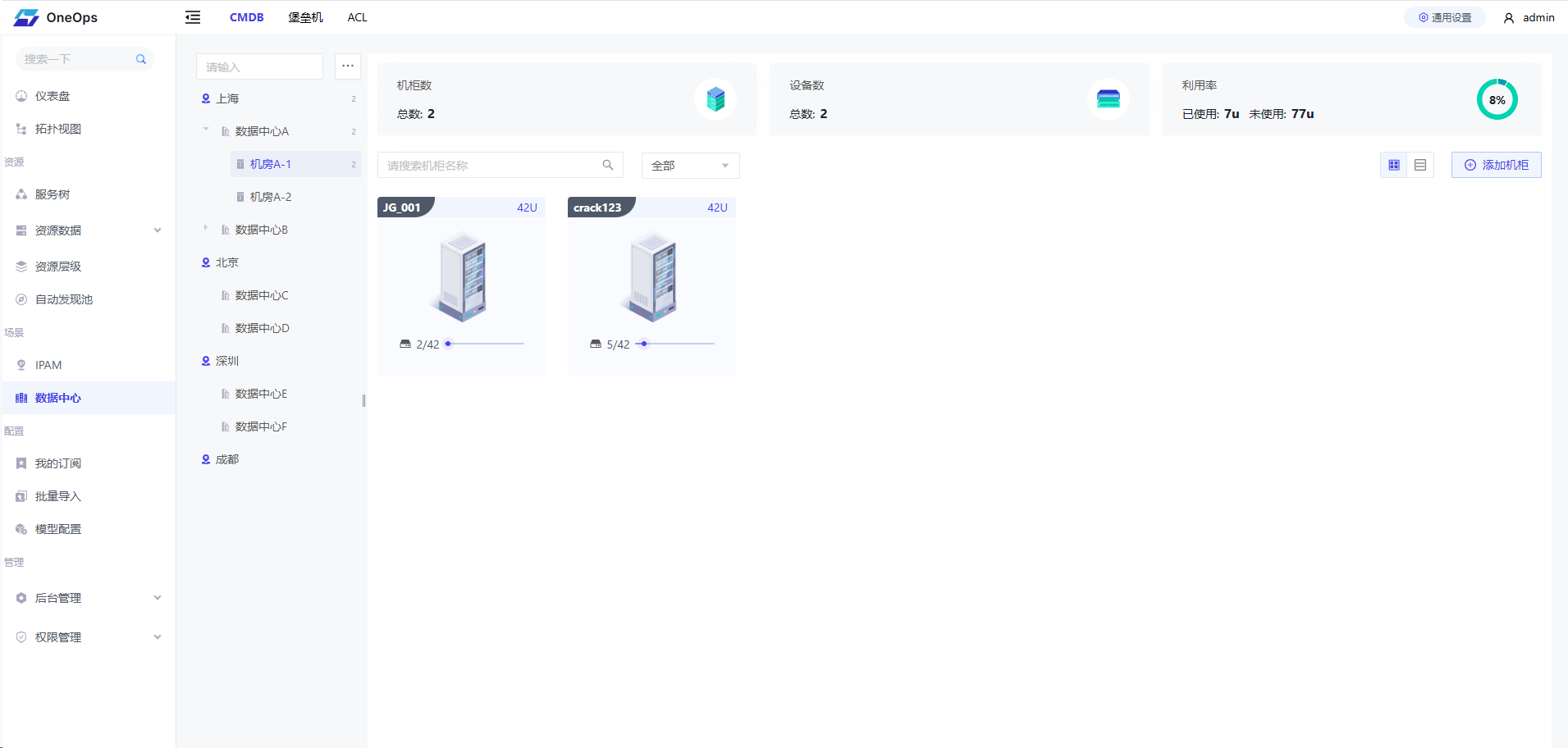This screenshot has width=1568, height=748.
Task: Open the three-dot more options button
Action: point(348,66)
